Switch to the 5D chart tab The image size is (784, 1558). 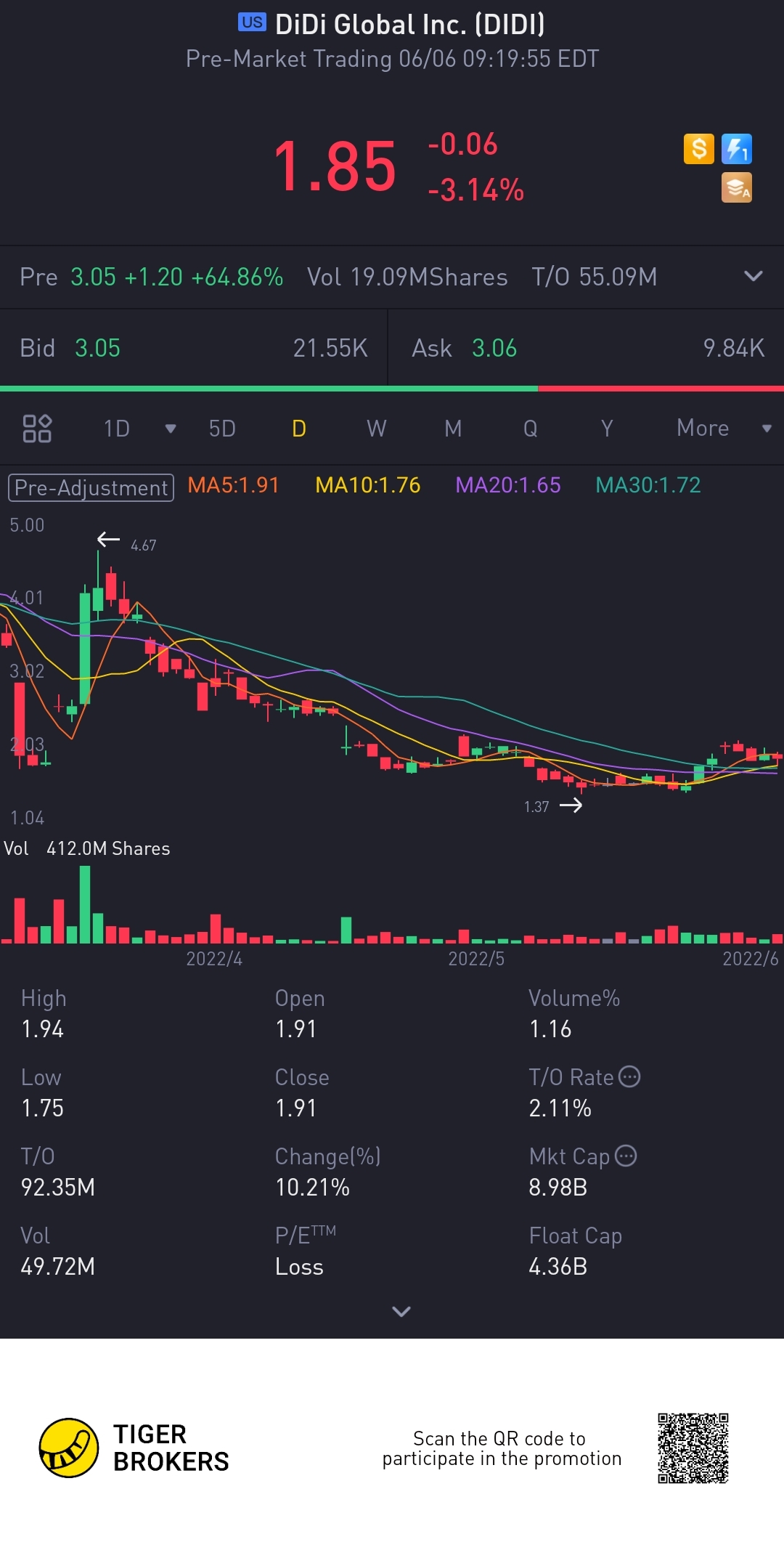click(222, 429)
